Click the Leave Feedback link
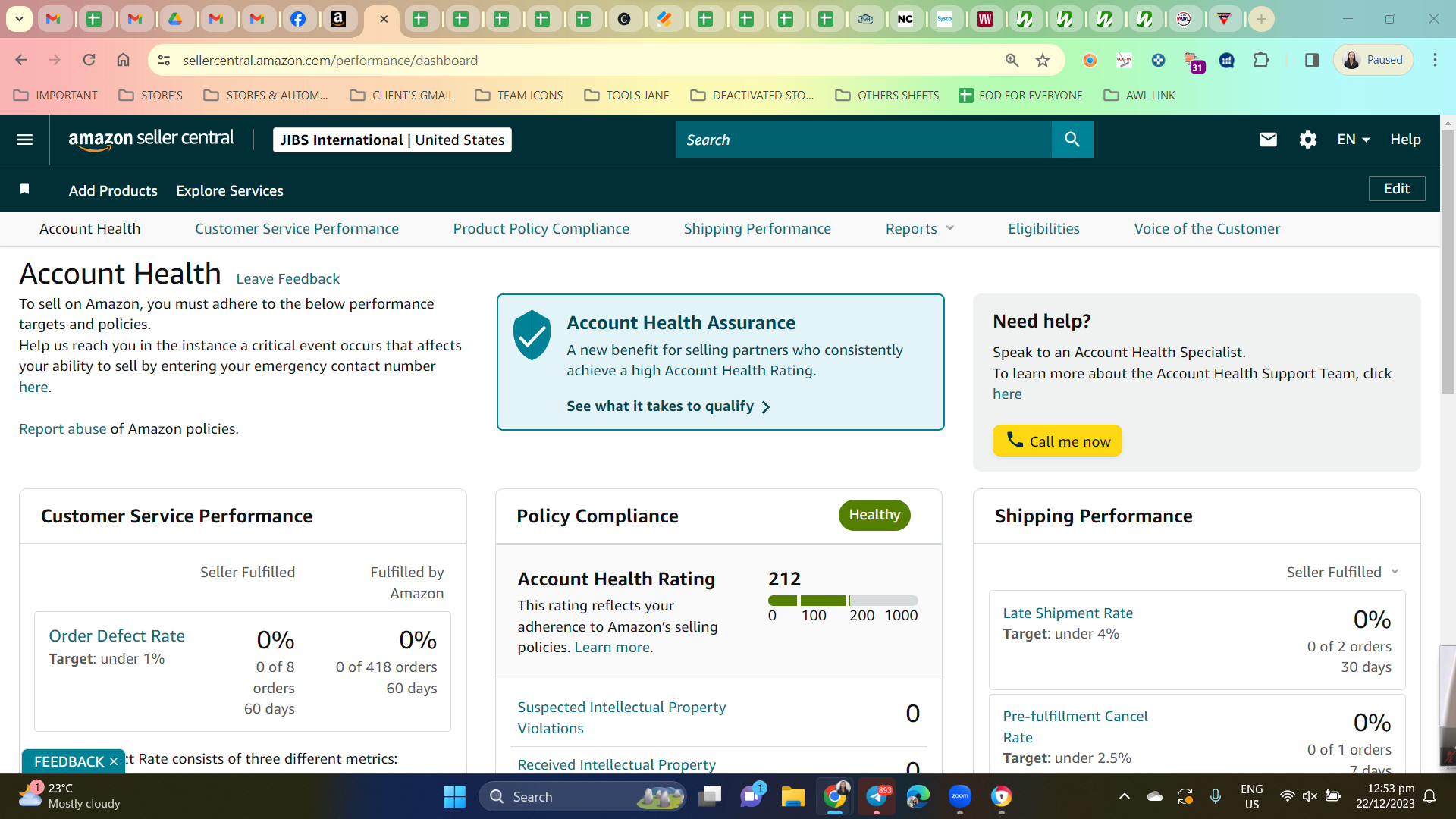The image size is (1456, 819). 287,278
